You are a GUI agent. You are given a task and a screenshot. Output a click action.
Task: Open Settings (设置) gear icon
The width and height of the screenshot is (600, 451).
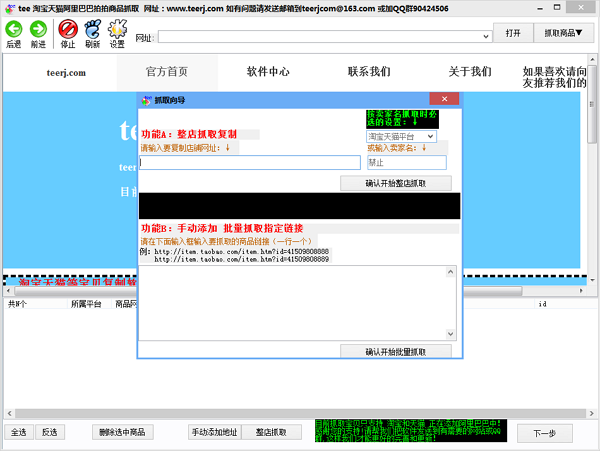[x=117, y=29]
